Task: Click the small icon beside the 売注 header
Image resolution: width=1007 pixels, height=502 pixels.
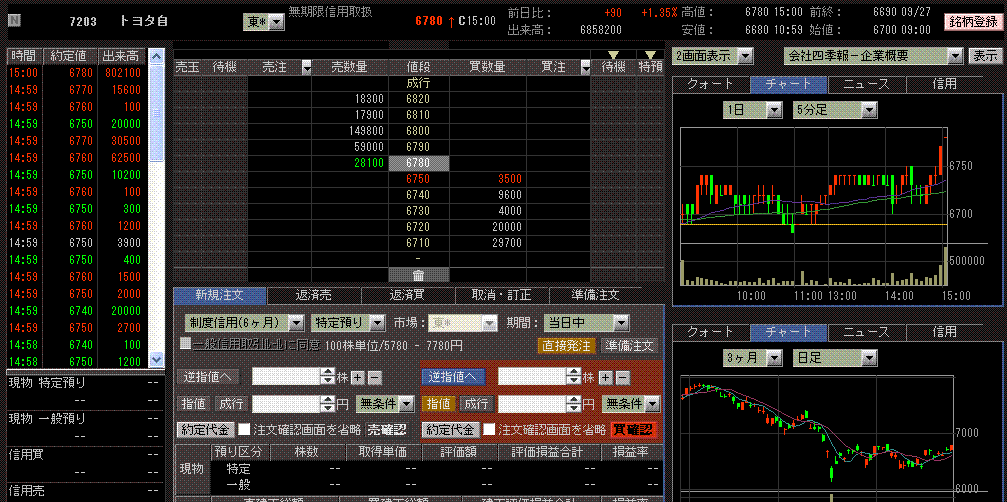Action: click(x=306, y=67)
